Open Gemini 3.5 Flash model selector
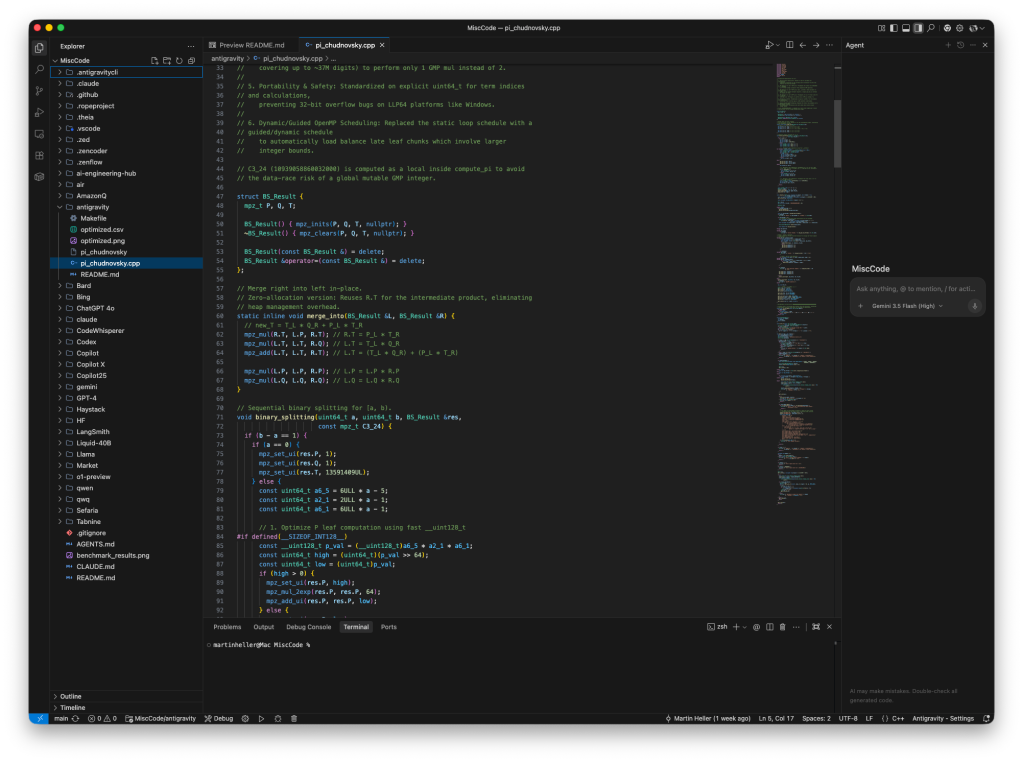Screen dimensions: 1023x762 [x=907, y=306]
